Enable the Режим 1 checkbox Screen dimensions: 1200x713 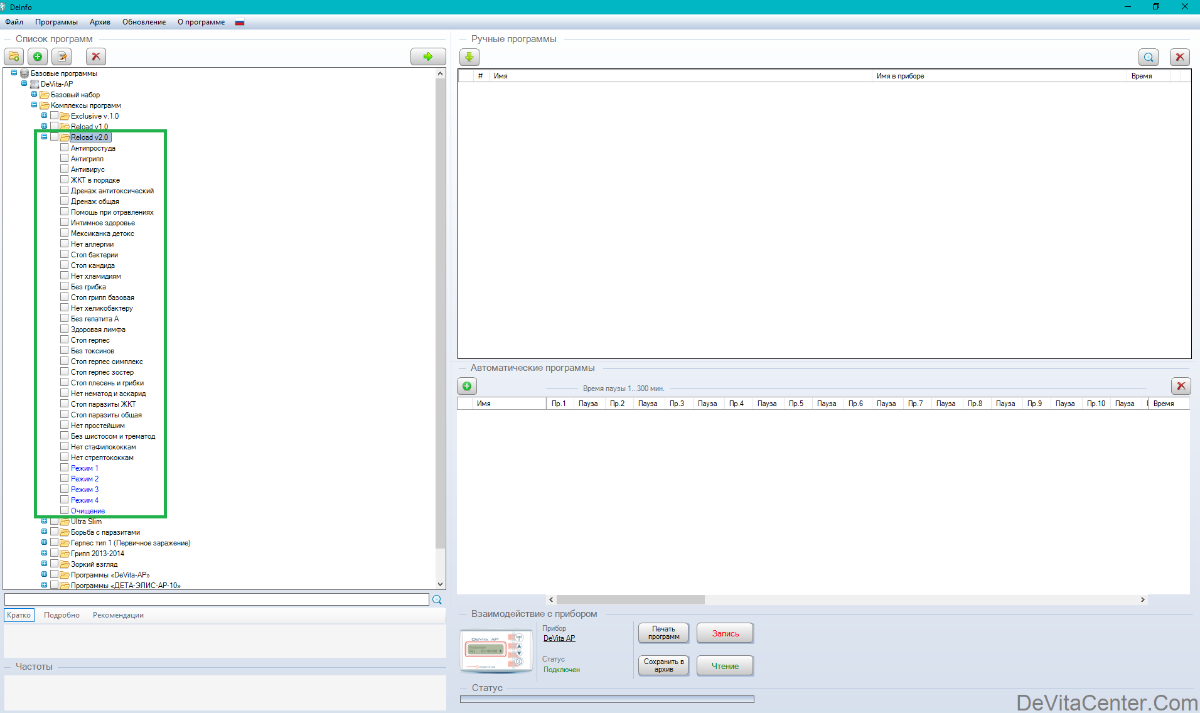tap(65, 468)
